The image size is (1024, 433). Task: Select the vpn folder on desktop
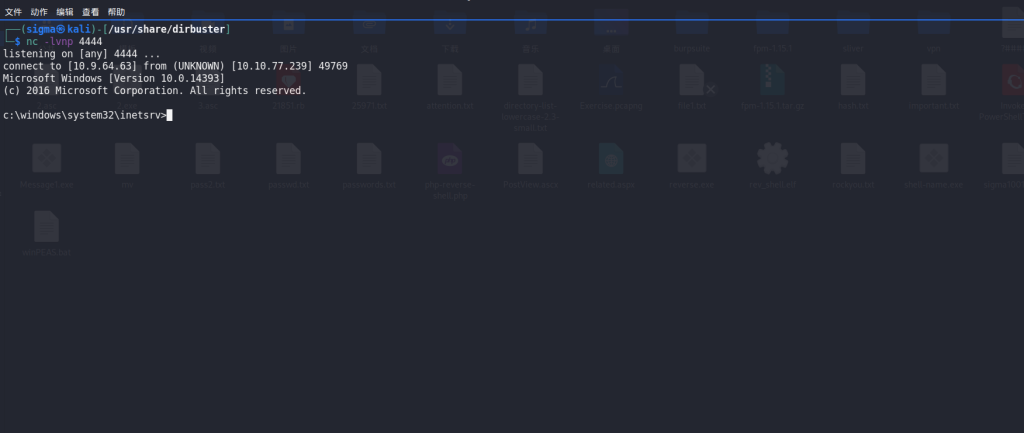(x=934, y=31)
